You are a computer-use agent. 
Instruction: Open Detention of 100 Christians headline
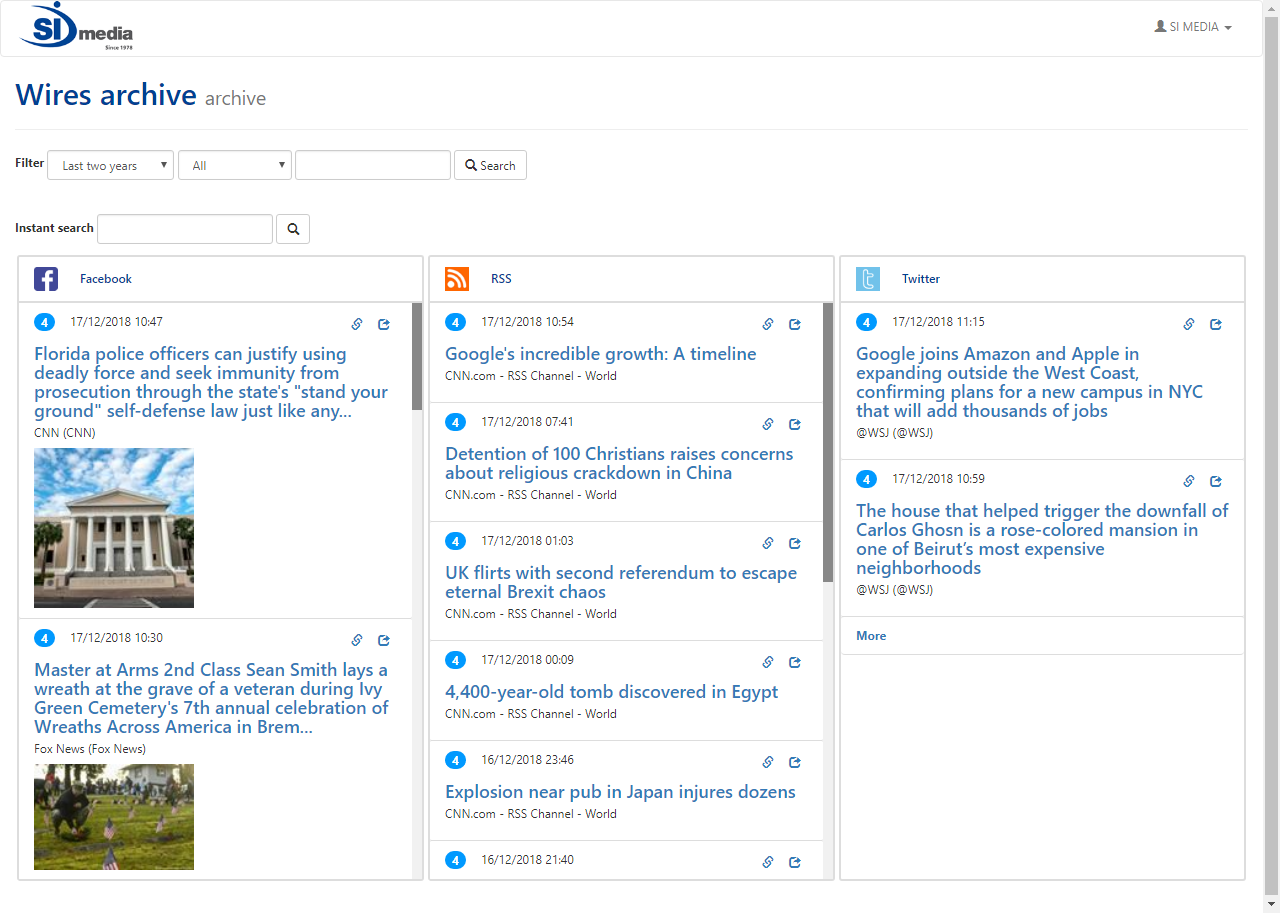click(619, 463)
